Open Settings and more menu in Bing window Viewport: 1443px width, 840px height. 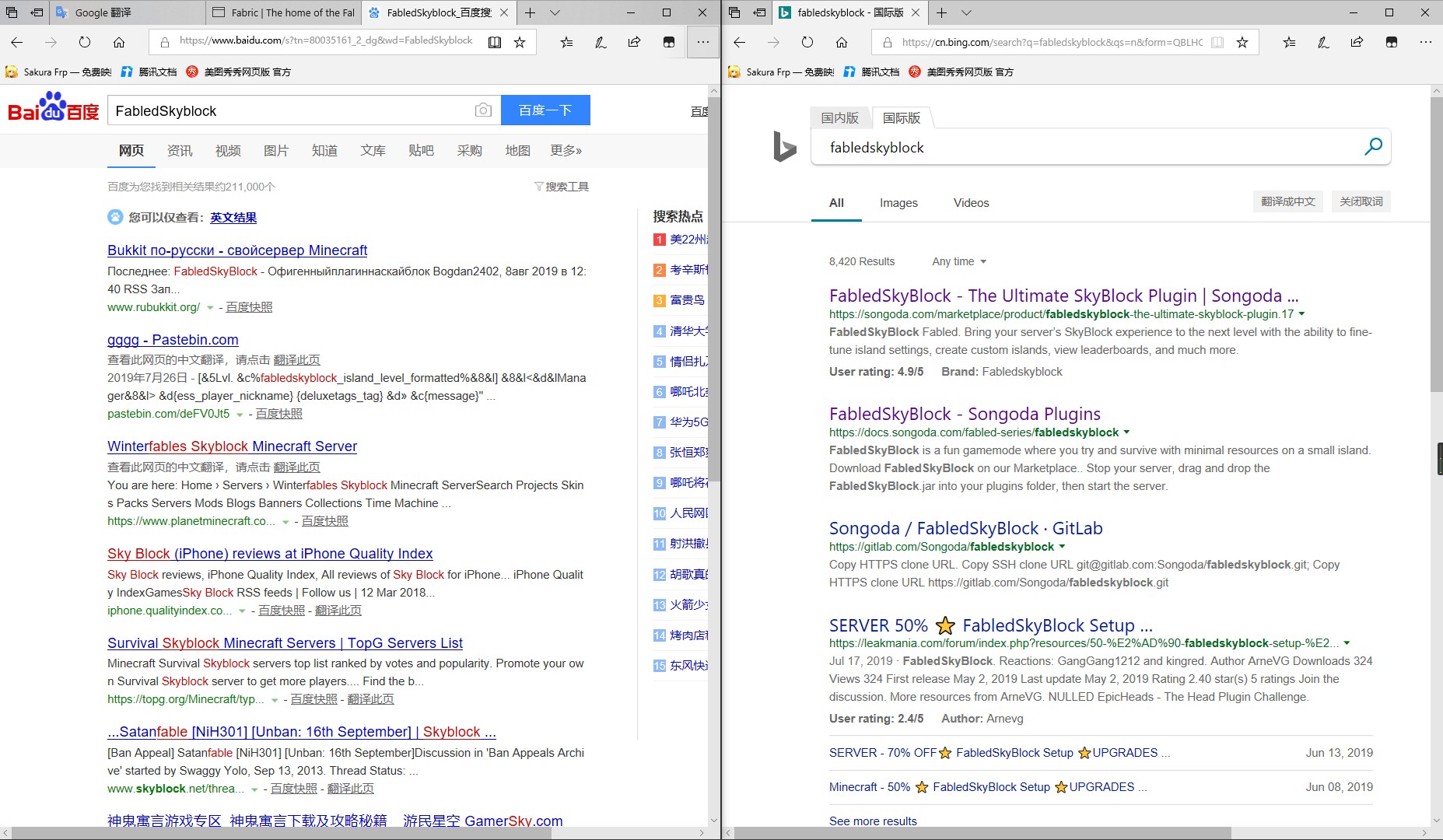[x=1425, y=42]
